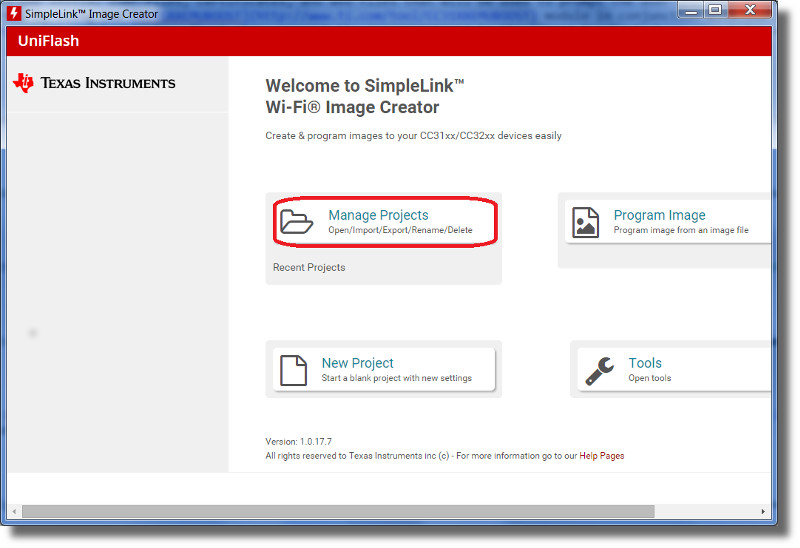Click the Recent Projects label

pyautogui.click(x=309, y=268)
